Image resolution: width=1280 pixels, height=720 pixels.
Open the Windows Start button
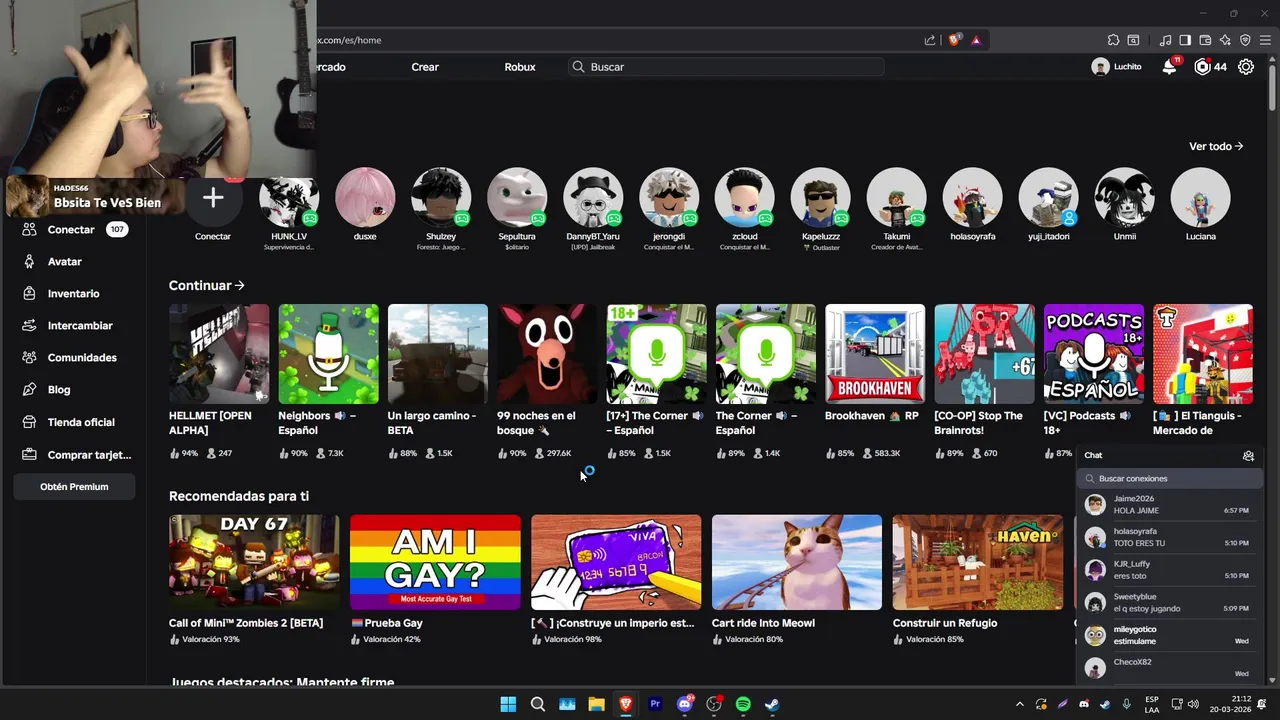click(x=508, y=704)
